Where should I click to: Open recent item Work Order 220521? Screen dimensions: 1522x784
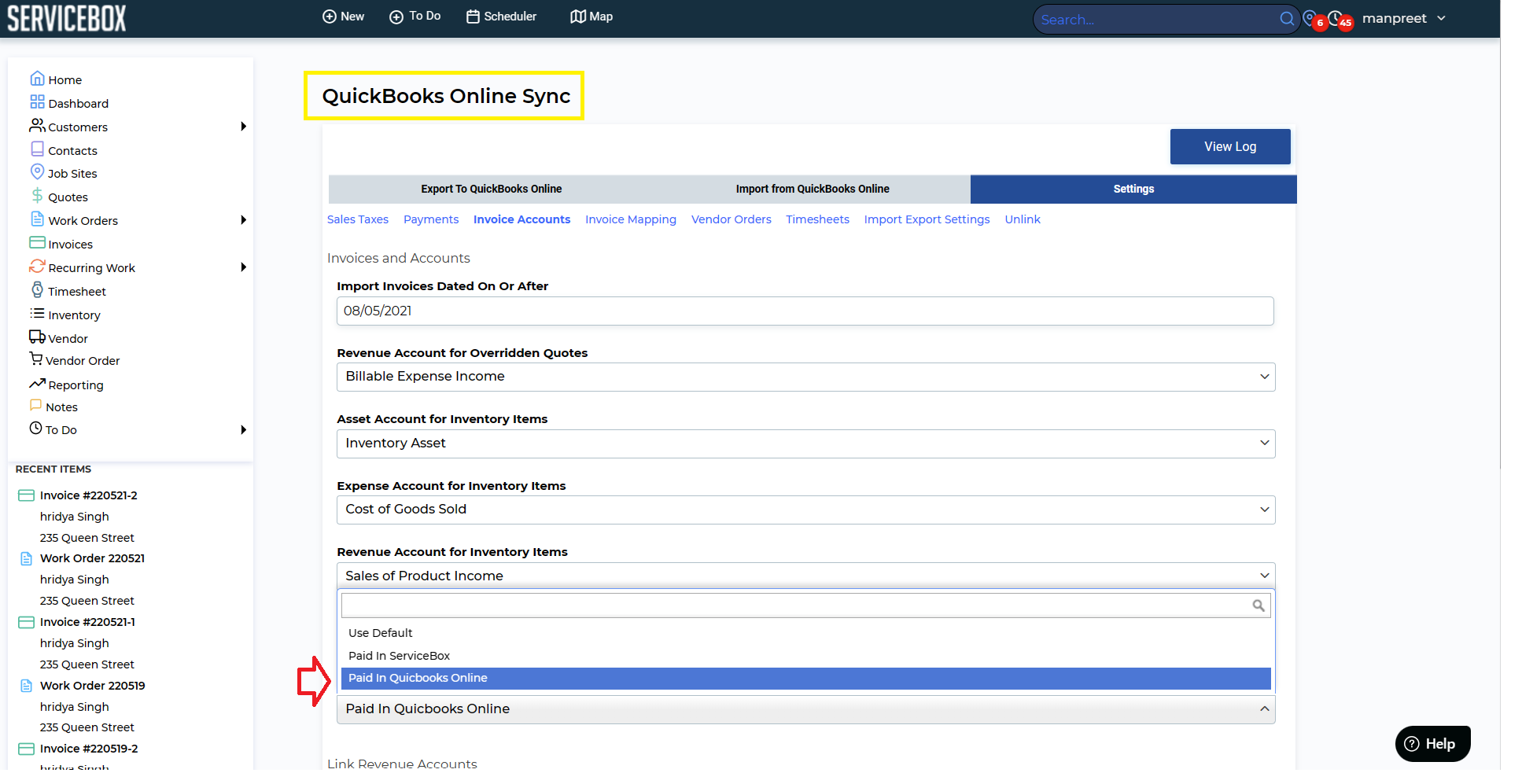[92, 558]
